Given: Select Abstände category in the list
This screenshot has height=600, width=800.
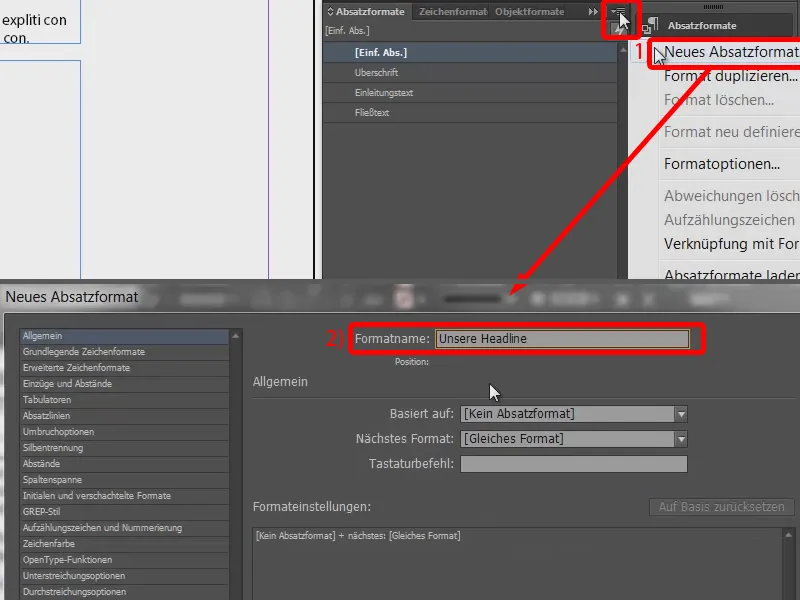Looking at the screenshot, I should click(x=124, y=464).
